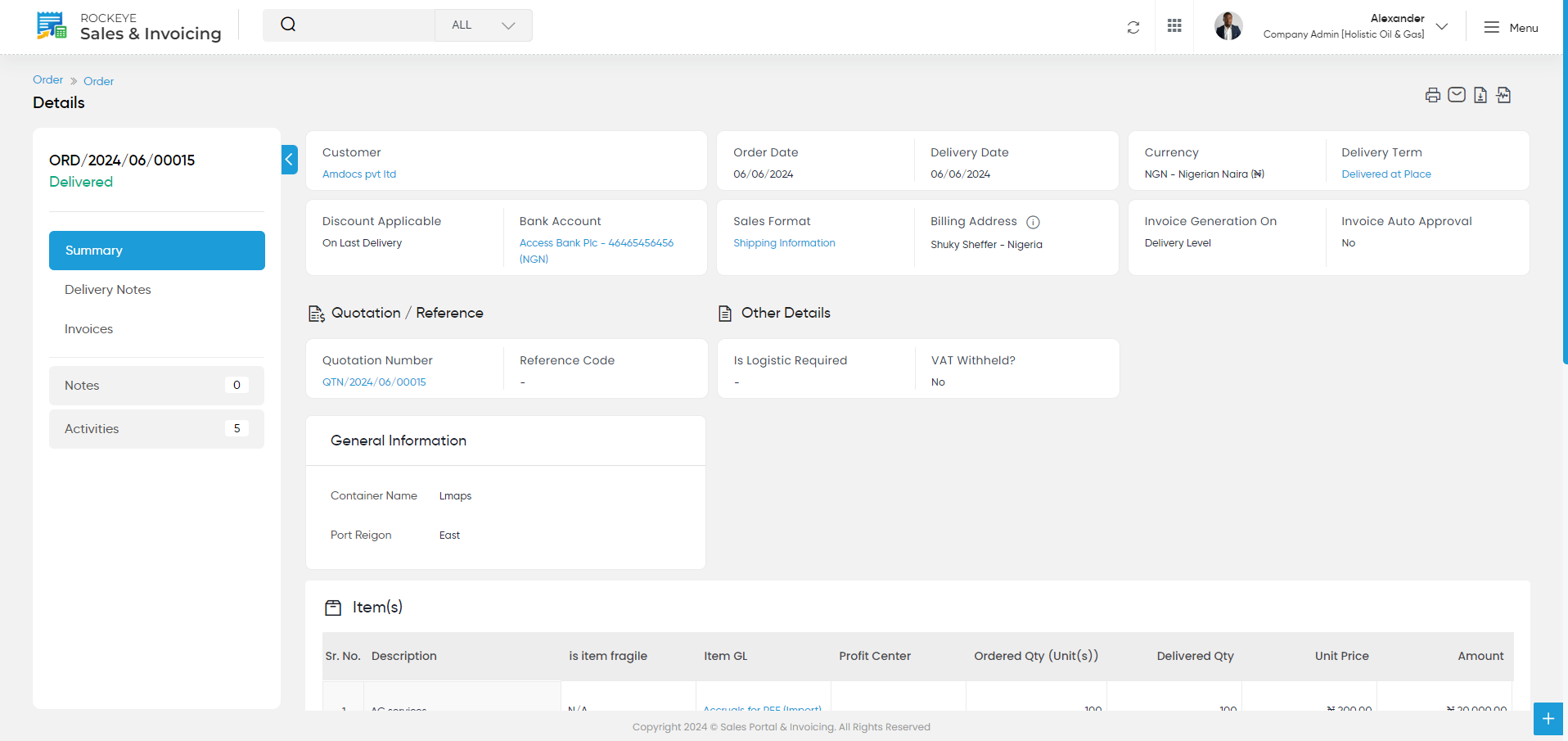Image resolution: width=1568 pixels, height=741 pixels.
Task: Open the ALL search filter dropdown
Action: click(484, 25)
